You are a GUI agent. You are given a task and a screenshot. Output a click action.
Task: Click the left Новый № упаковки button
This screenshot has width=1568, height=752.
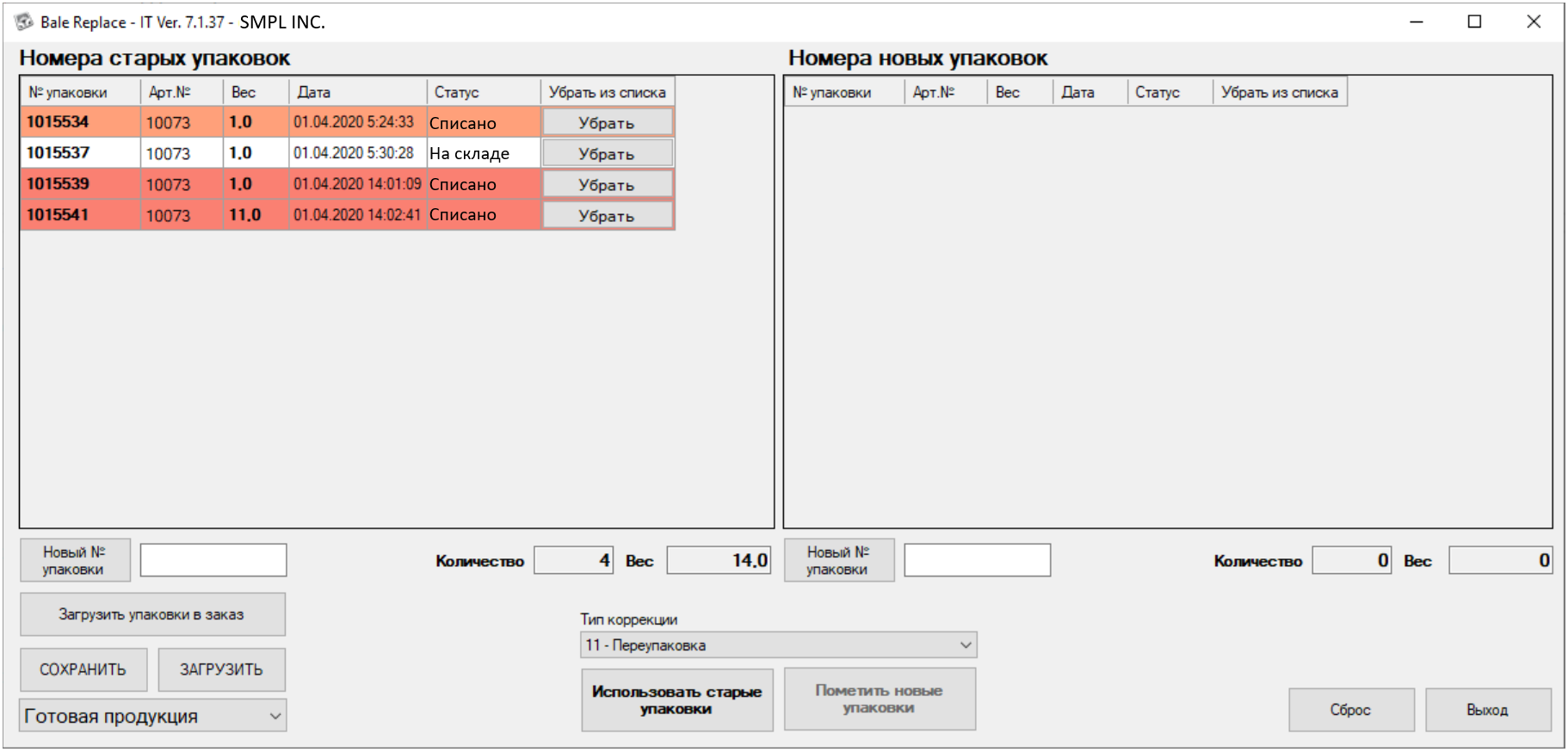75,560
